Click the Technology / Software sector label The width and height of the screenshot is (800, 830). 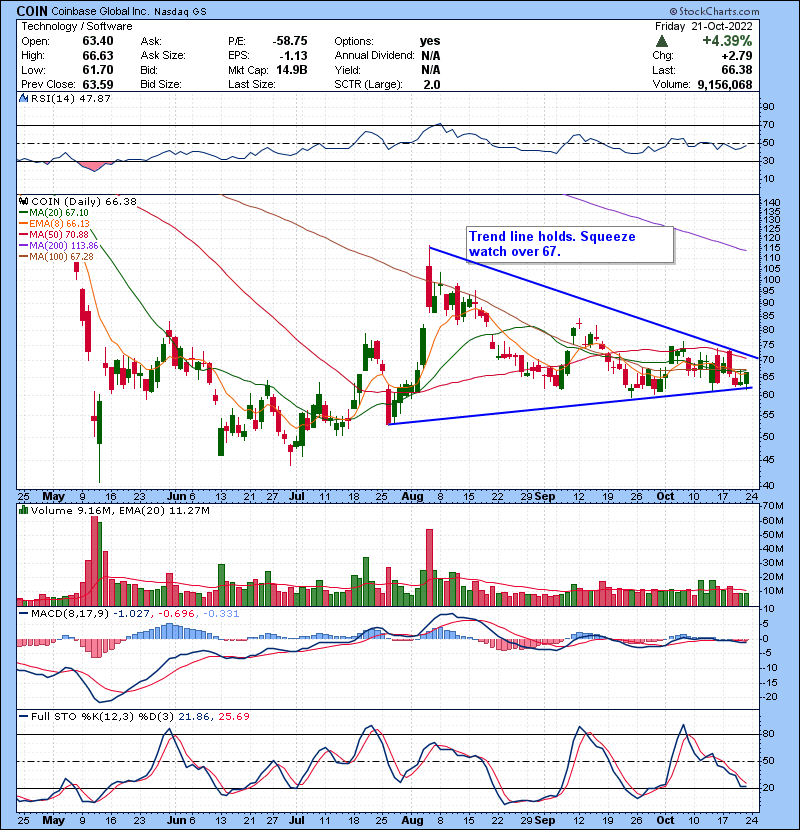point(77,26)
